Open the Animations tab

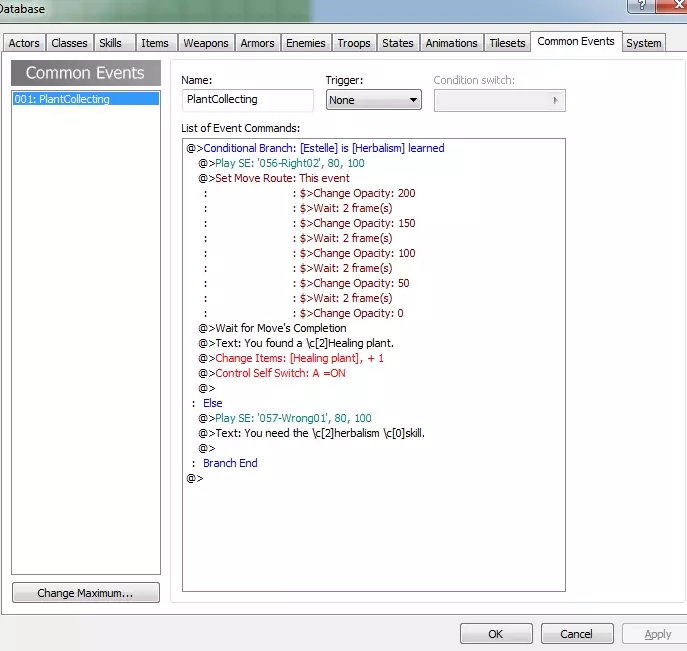coord(452,43)
